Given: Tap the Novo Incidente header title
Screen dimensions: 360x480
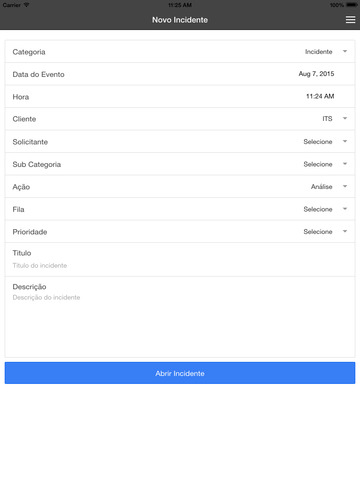Looking at the screenshot, I should (x=180, y=20).
